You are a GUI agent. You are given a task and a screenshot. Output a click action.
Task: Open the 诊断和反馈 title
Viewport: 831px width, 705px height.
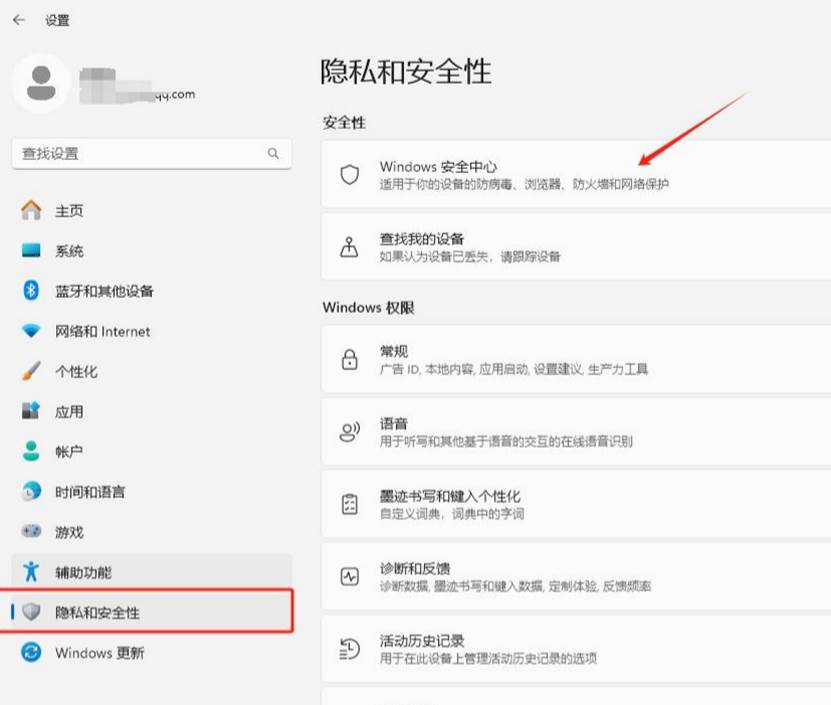pos(415,569)
